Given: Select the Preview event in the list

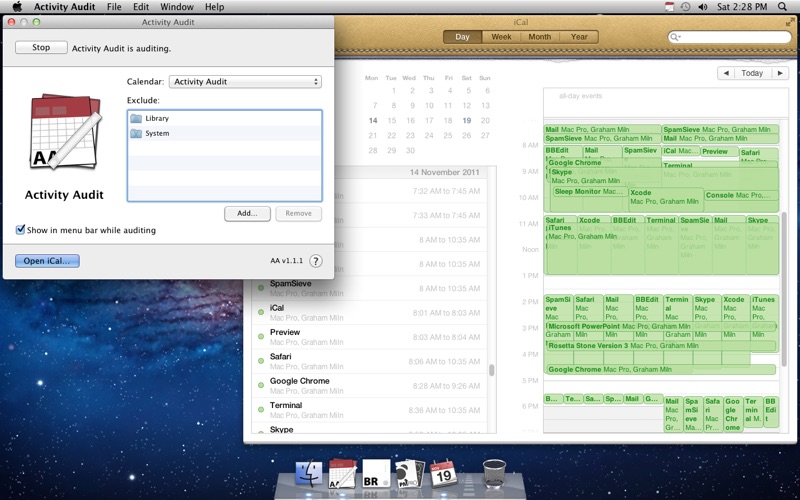Looking at the screenshot, I should point(370,337).
